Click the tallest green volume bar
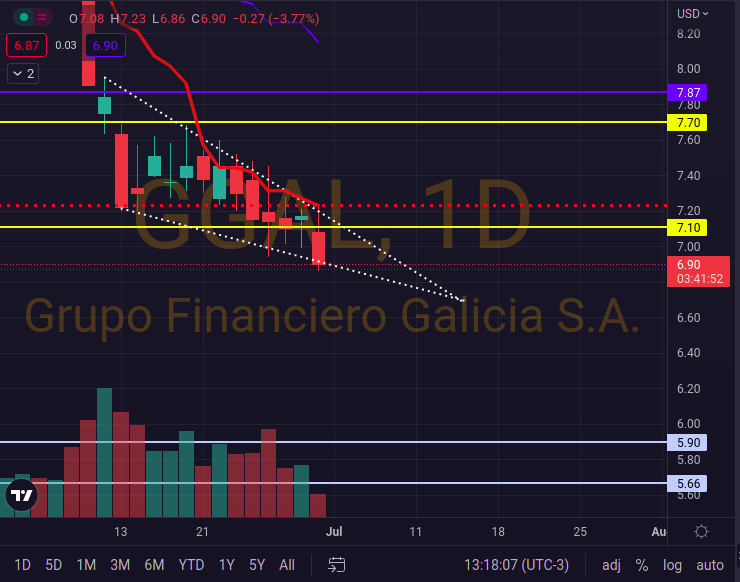The image size is (740, 582). pos(104,452)
